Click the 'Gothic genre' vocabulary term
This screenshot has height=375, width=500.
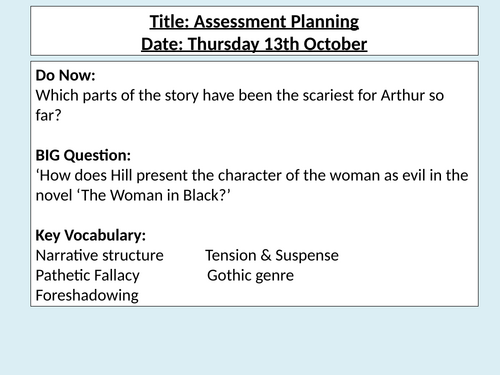tap(251, 276)
